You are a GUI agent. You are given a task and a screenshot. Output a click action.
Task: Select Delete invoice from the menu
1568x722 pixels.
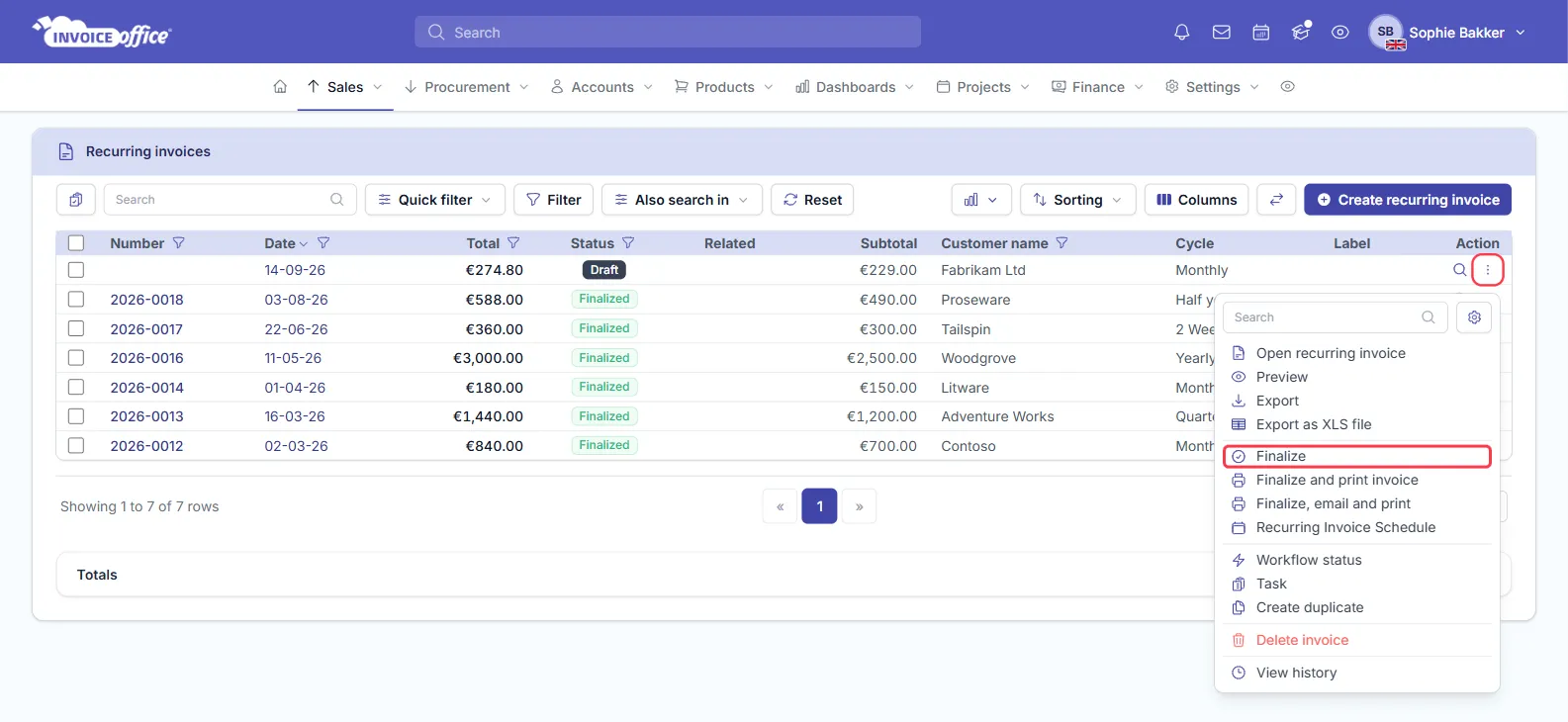tap(1302, 640)
